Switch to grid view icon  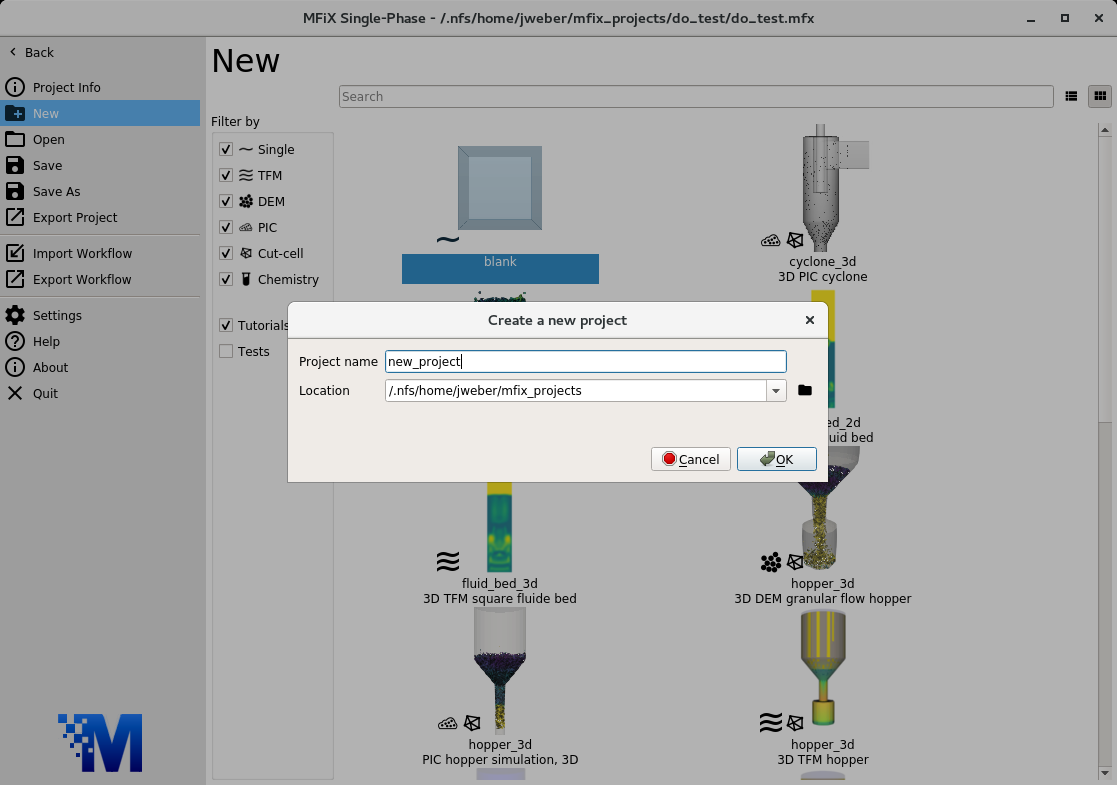1100,97
